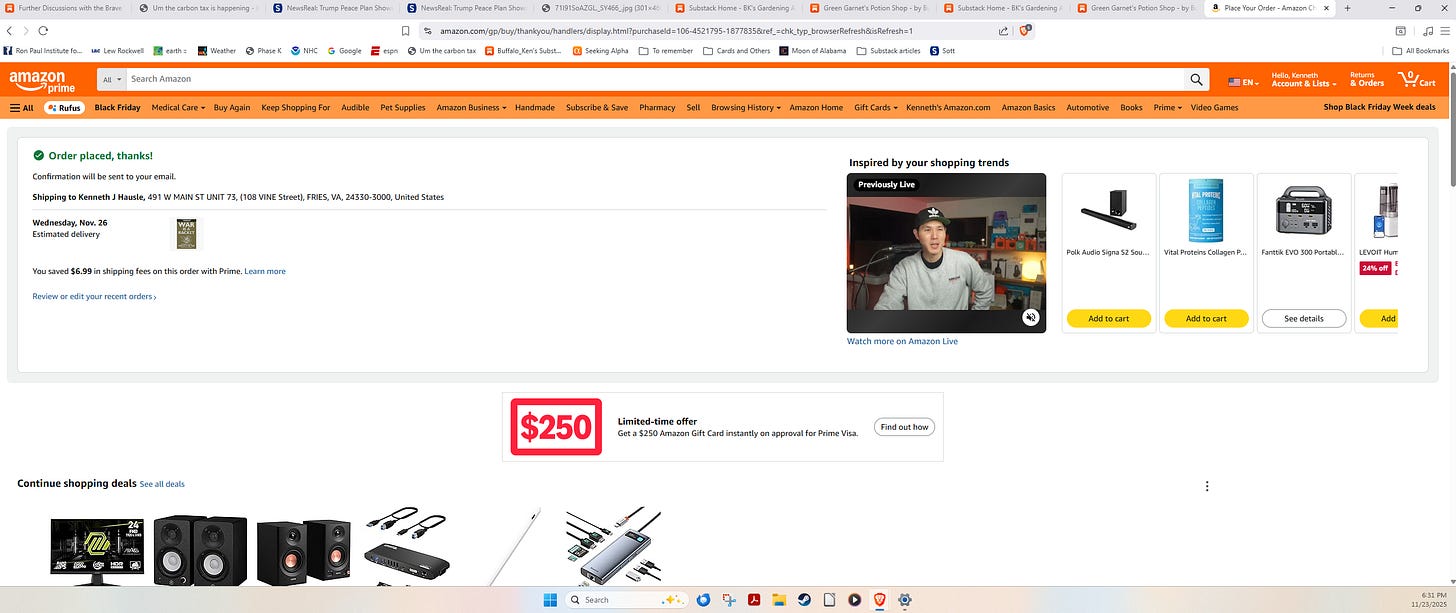This screenshot has width=1456, height=613.
Task: Open the three-dot deals options menu
Action: 1207,486
